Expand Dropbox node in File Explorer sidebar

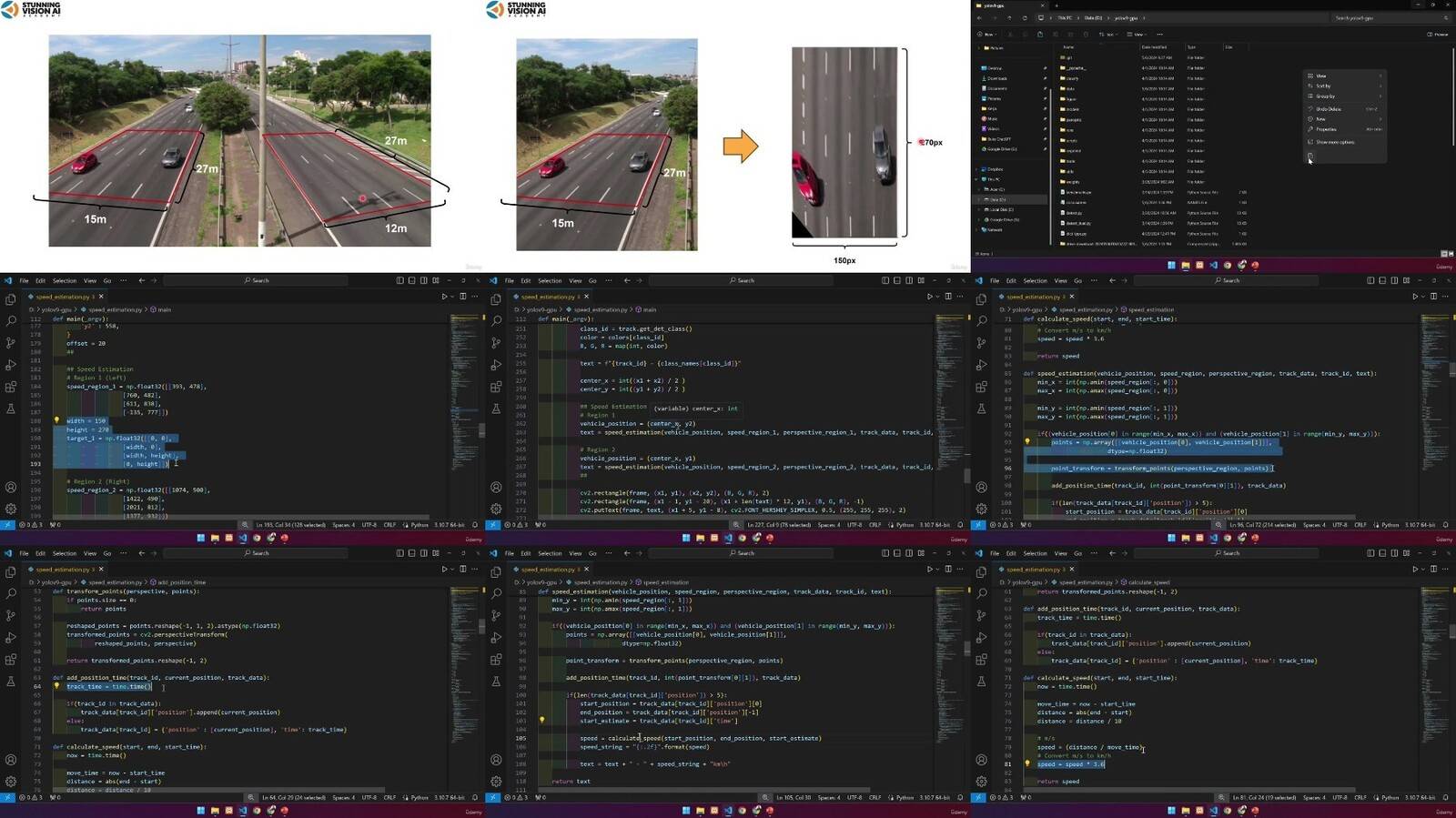976,169
